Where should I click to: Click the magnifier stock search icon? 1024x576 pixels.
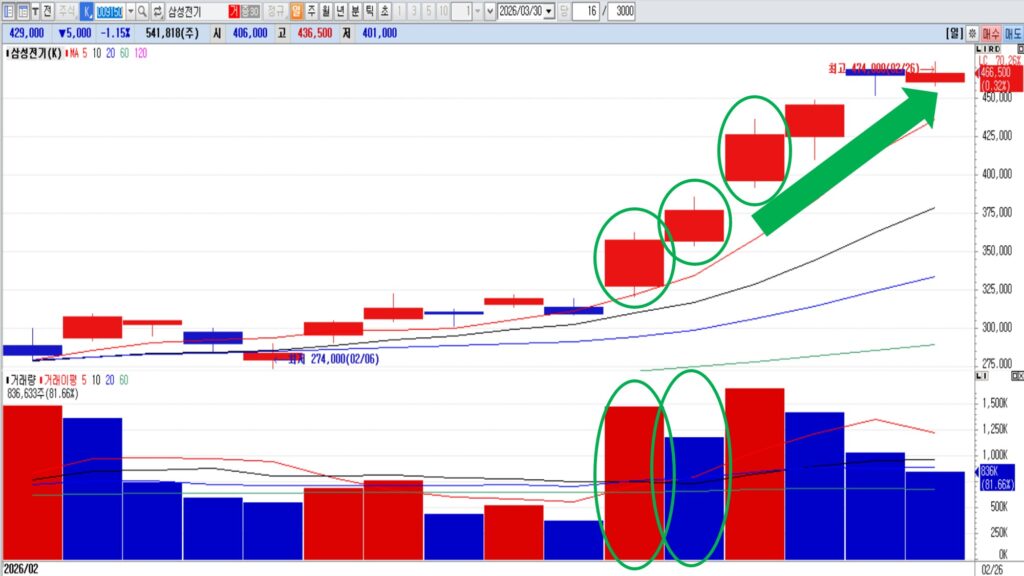[143, 11]
